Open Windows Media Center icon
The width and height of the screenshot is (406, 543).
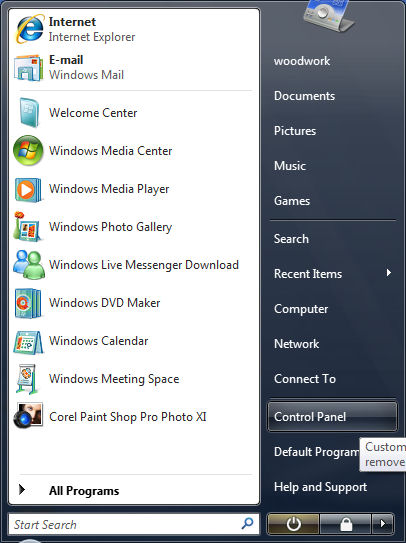click(28, 151)
